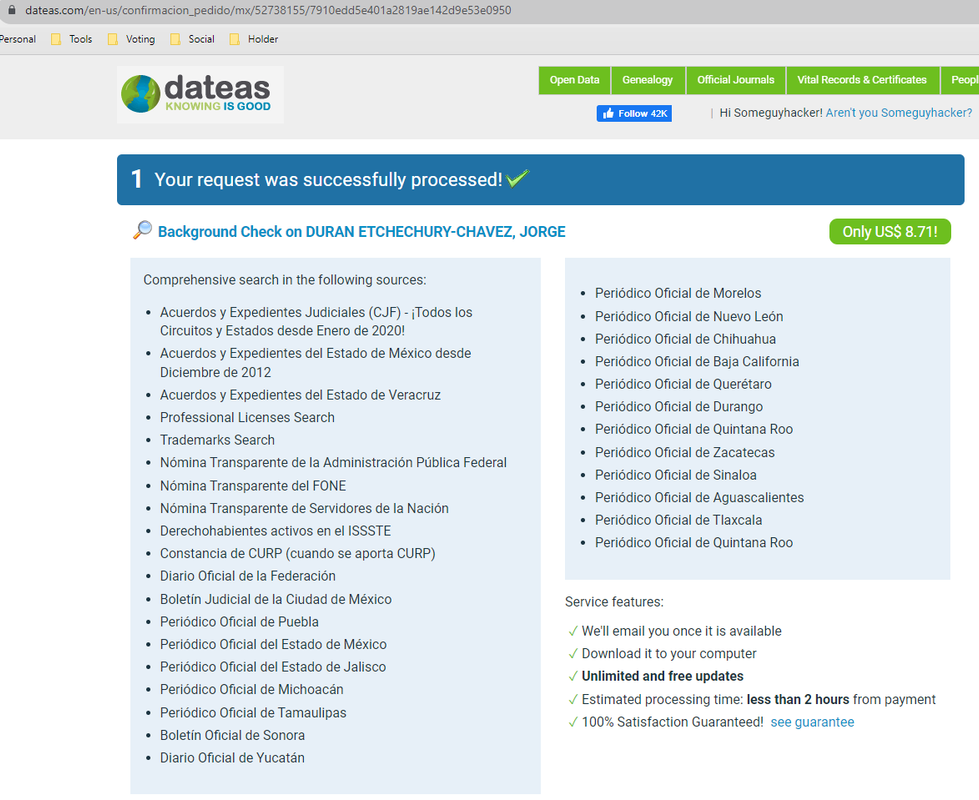Open the Open Data tab
This screenshot has height=800, width=979.
[x=574, y=80]
